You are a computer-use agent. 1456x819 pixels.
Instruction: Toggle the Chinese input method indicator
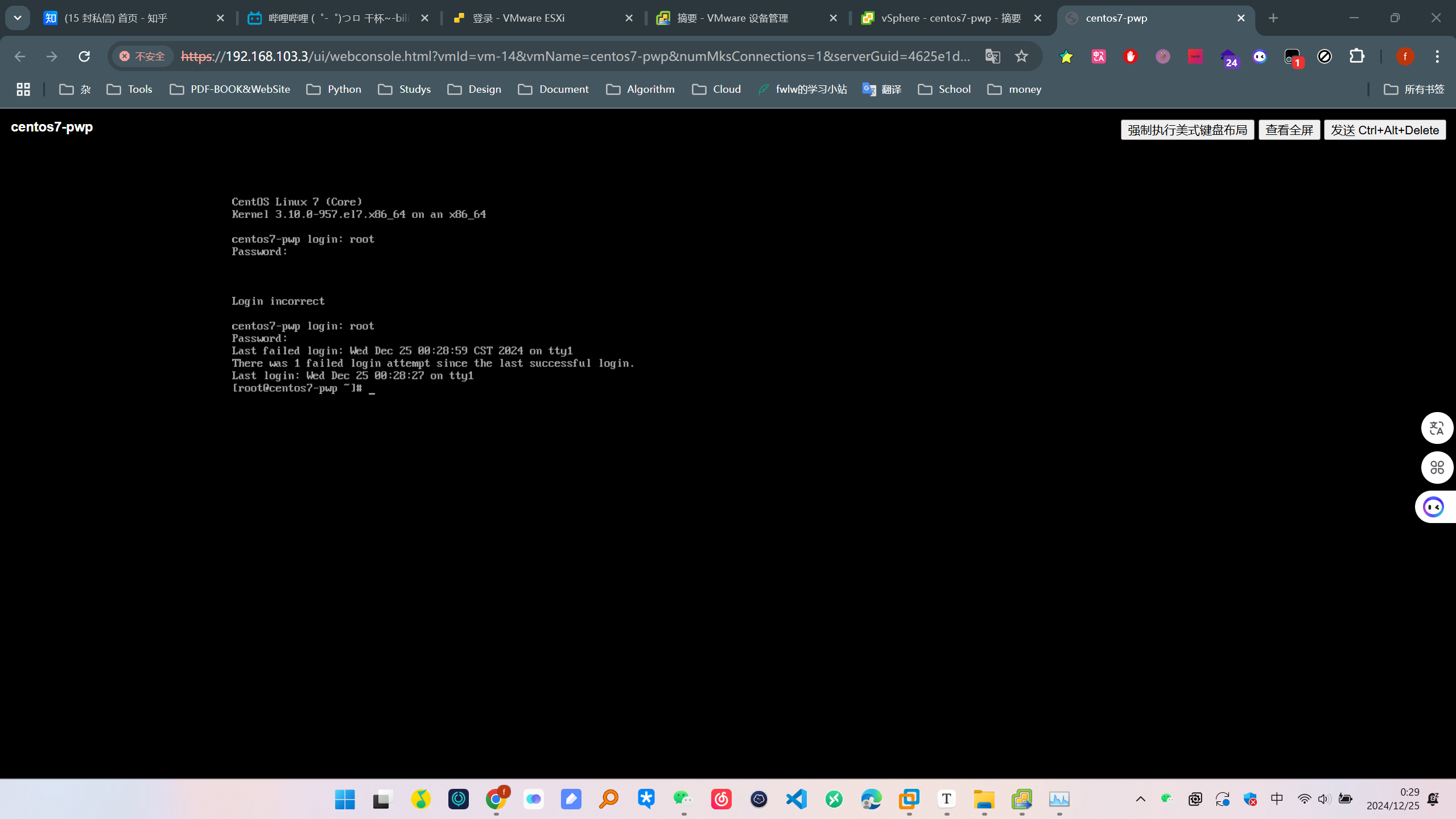pyautogui.click(x=1277, y=799)
